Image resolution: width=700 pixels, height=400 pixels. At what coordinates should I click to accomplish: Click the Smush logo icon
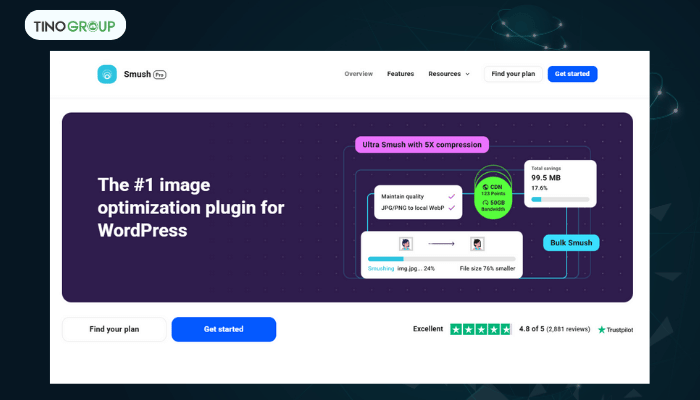point(106,74)
